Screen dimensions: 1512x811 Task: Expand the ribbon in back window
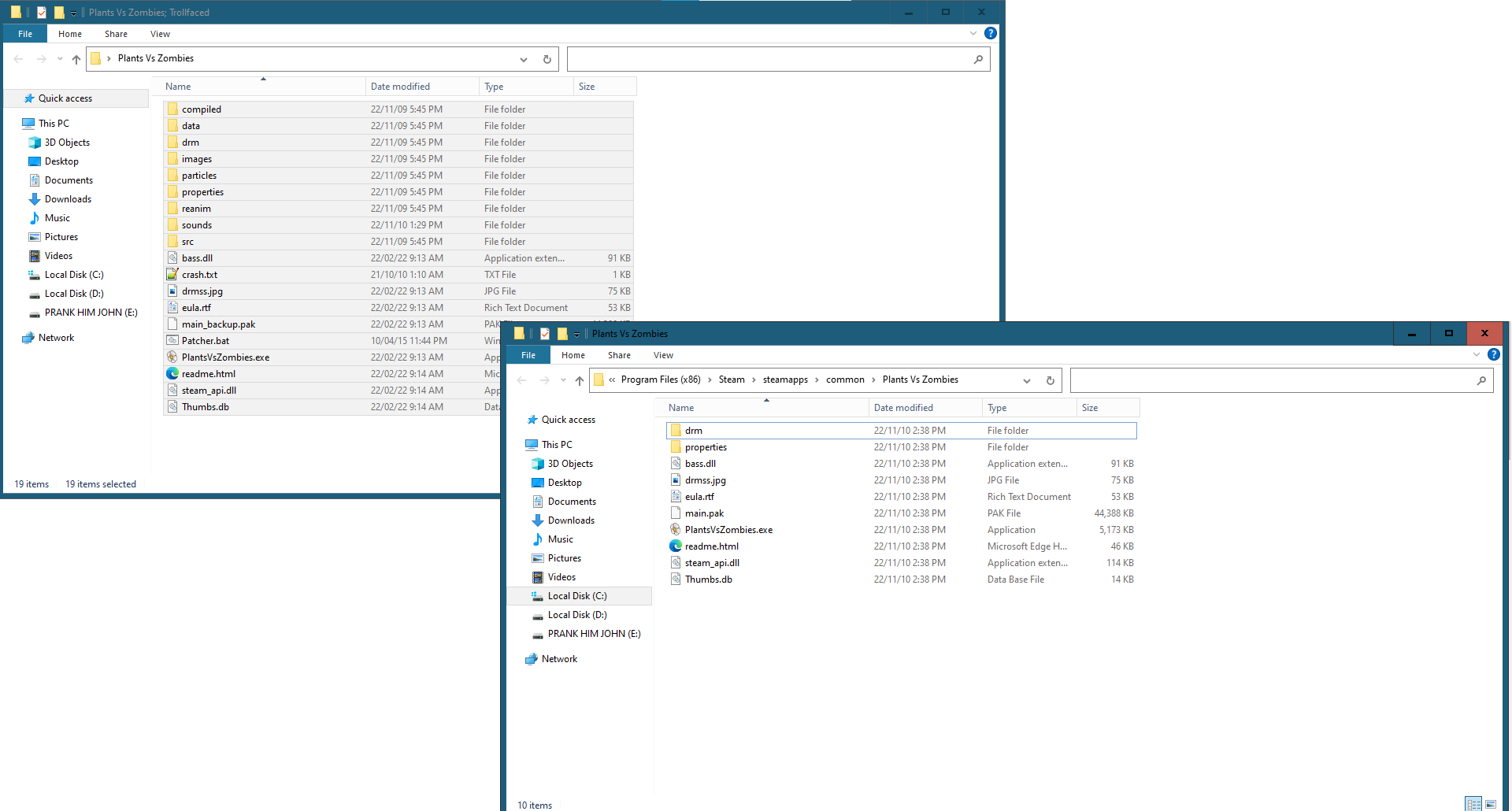973,33
